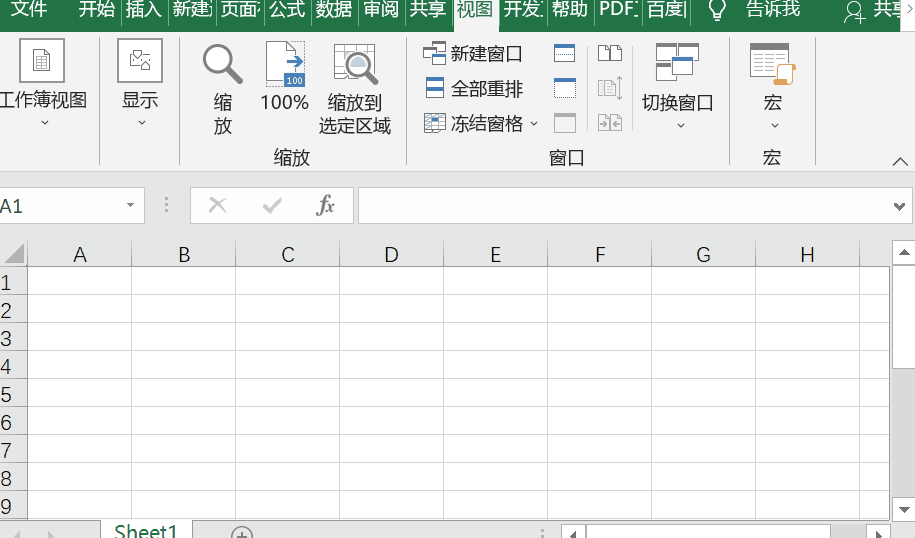Select column D header
The height and width of the screenshot is (538, 915).
[x=392, y=254]
